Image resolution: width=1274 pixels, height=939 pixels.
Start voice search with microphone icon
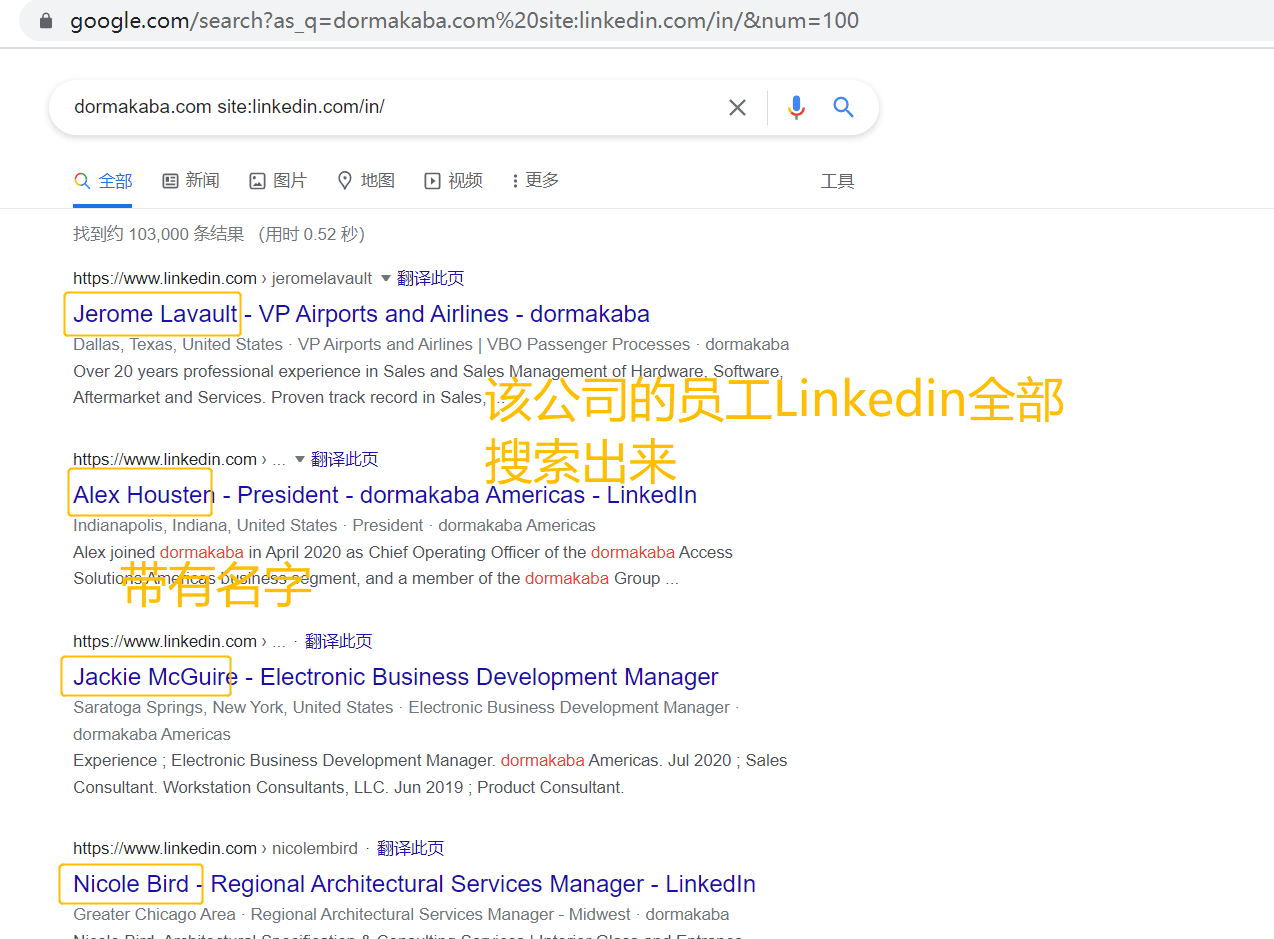(x=796, y=107)
